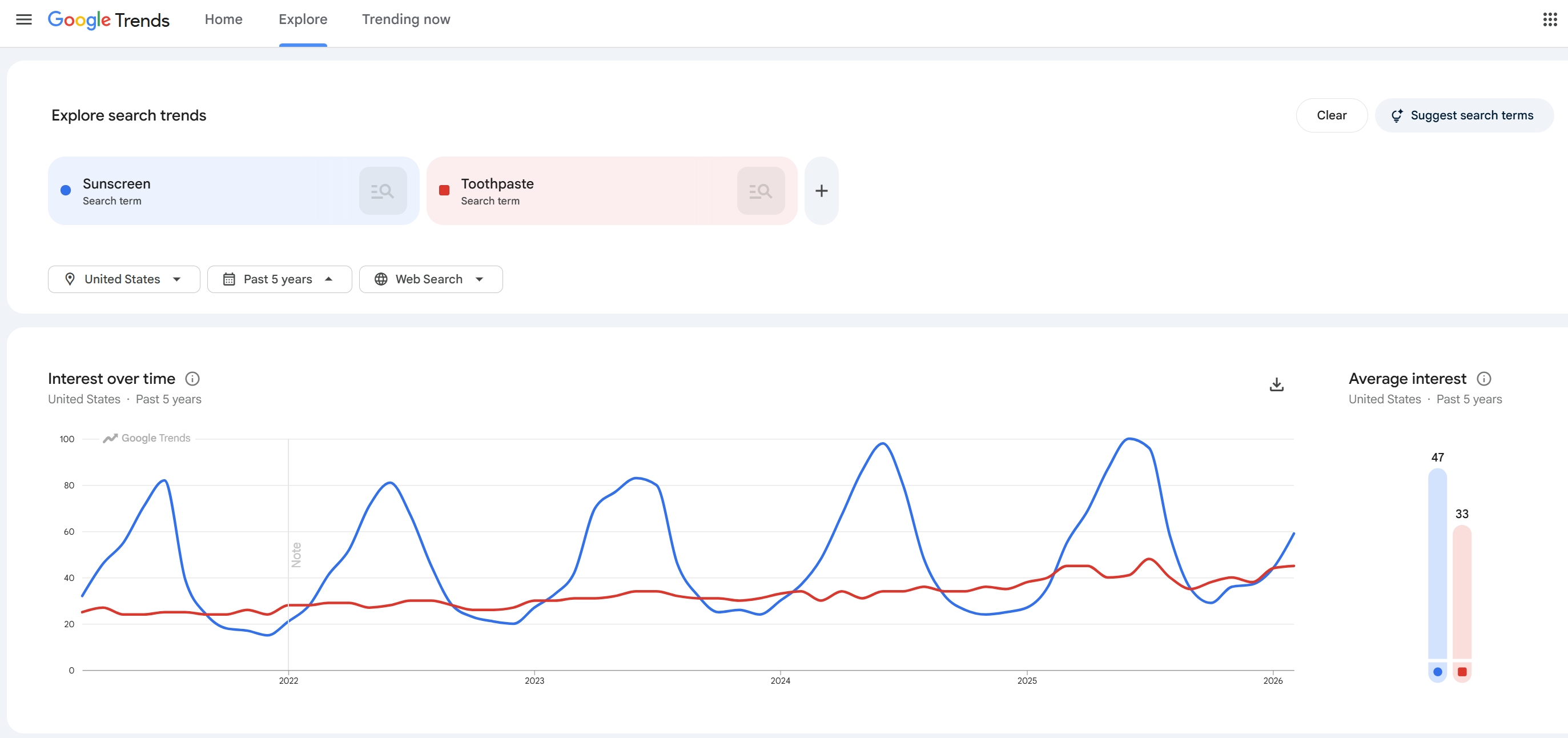Open search options for the Toothpaste term

[761, 191]
